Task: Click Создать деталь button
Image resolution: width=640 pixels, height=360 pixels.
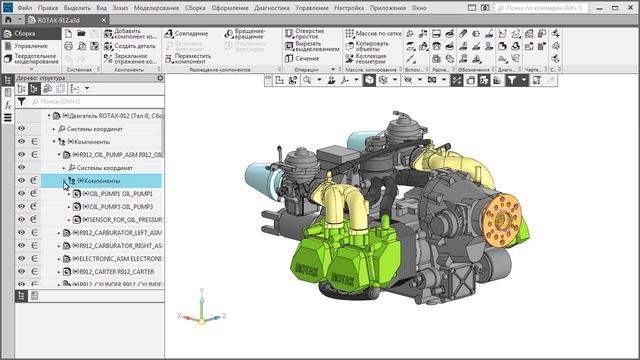Action: pyautogui.click(x=130, y=46)
